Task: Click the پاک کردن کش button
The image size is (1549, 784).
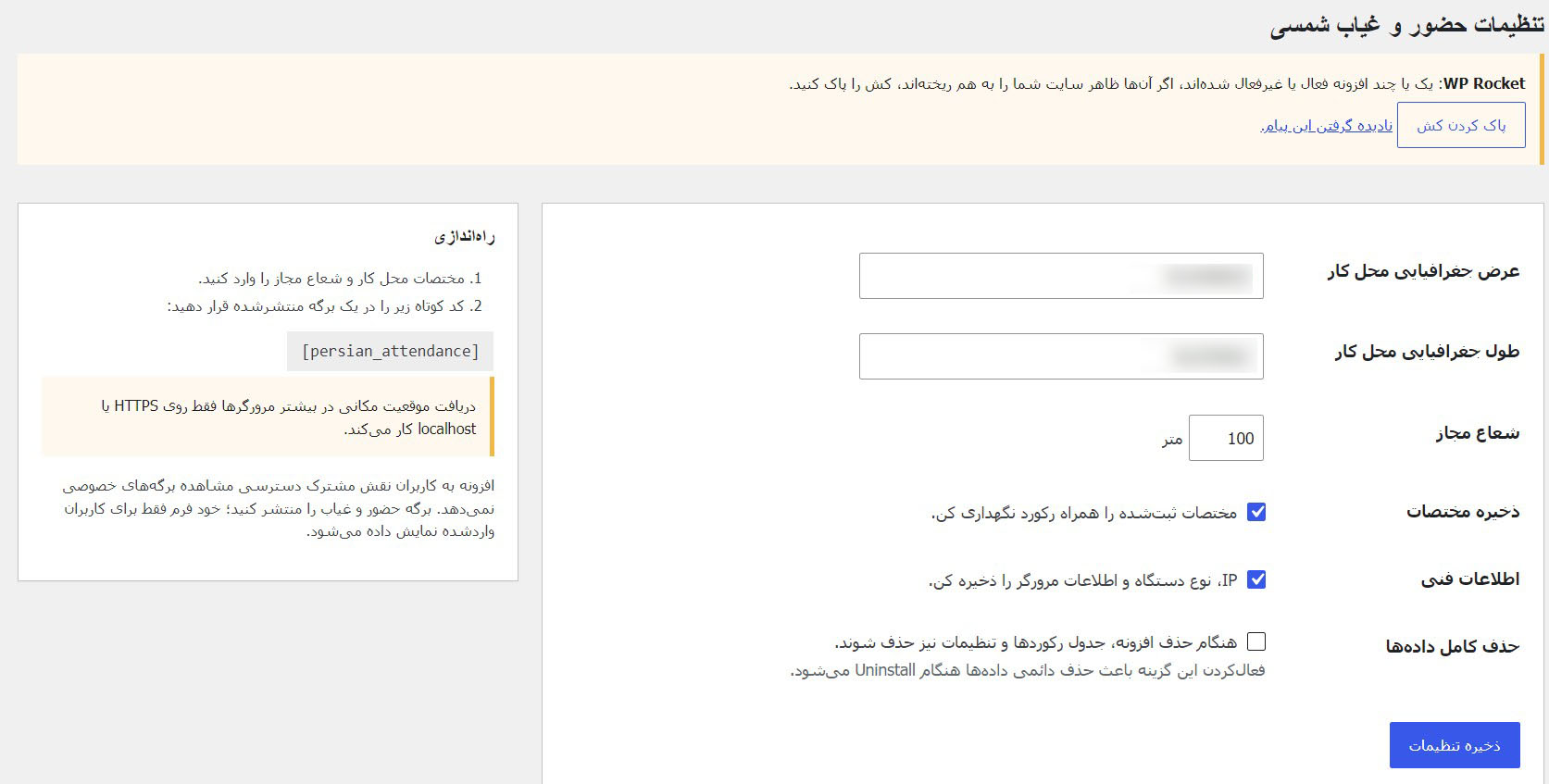Action: coord(1461,126)
